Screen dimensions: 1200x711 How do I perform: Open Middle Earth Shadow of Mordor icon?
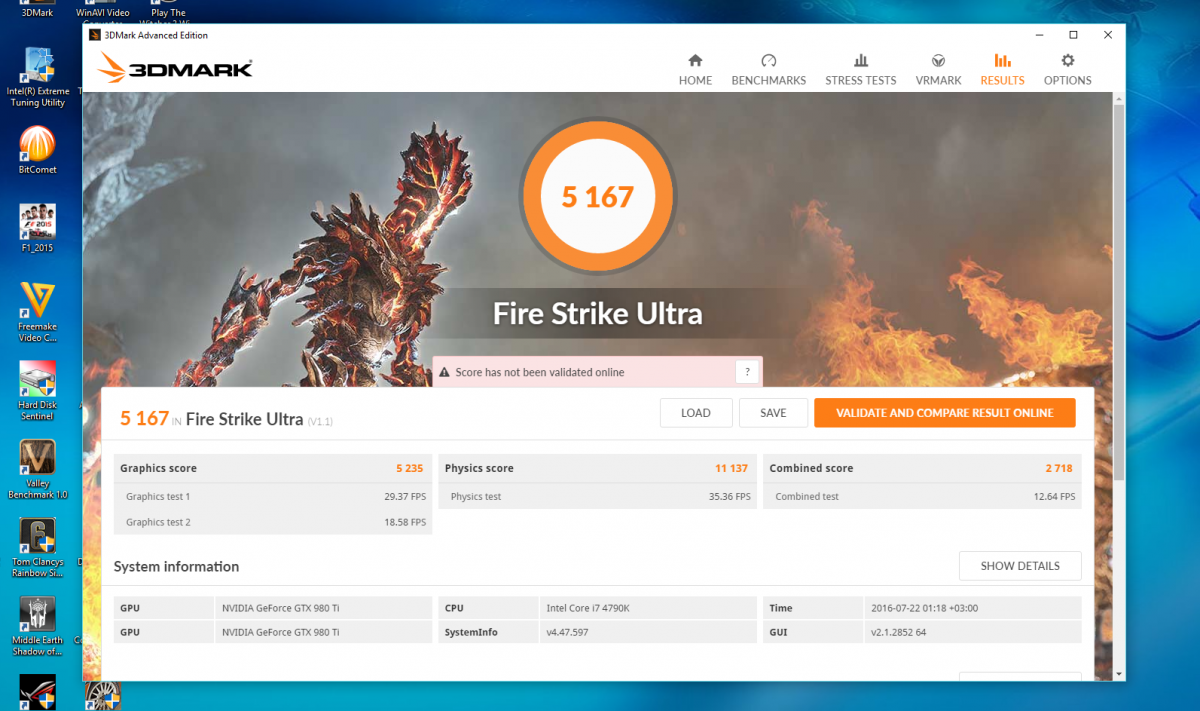tap(37, 627)
